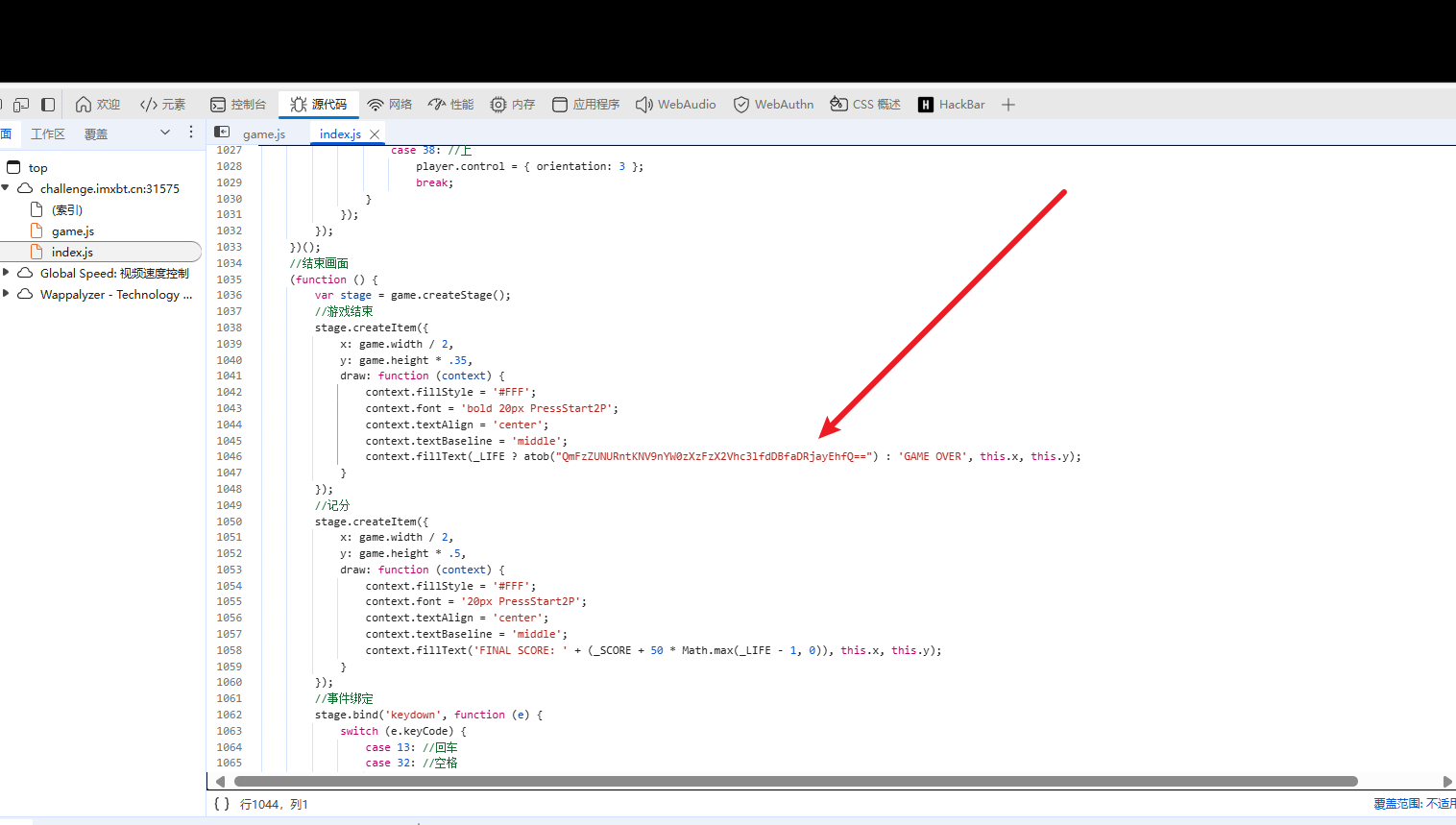Switch to the 覆盖 (Overrides) pane
1456x825 pixels.
pyautogui.click(x=96, y=134)
